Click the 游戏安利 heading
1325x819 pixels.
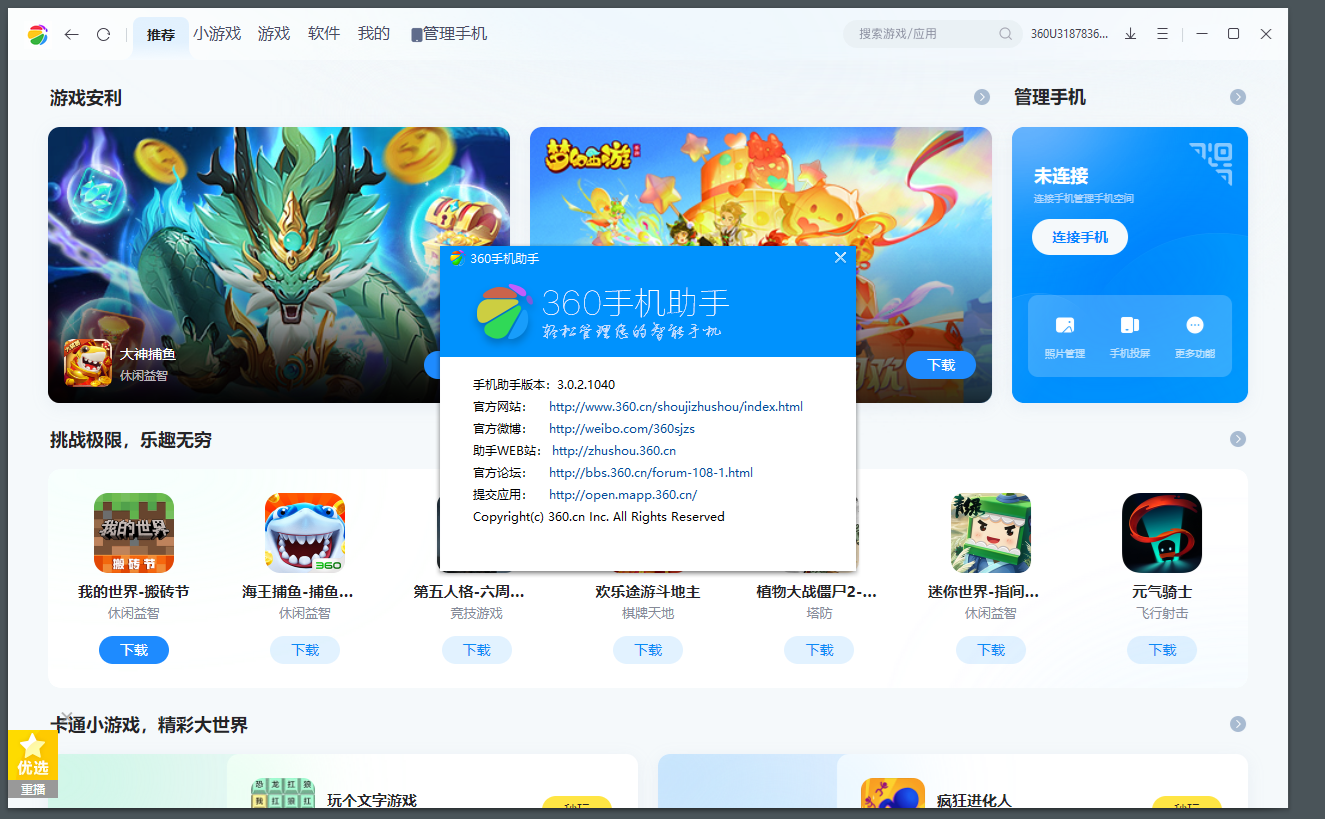pos(86,98)
